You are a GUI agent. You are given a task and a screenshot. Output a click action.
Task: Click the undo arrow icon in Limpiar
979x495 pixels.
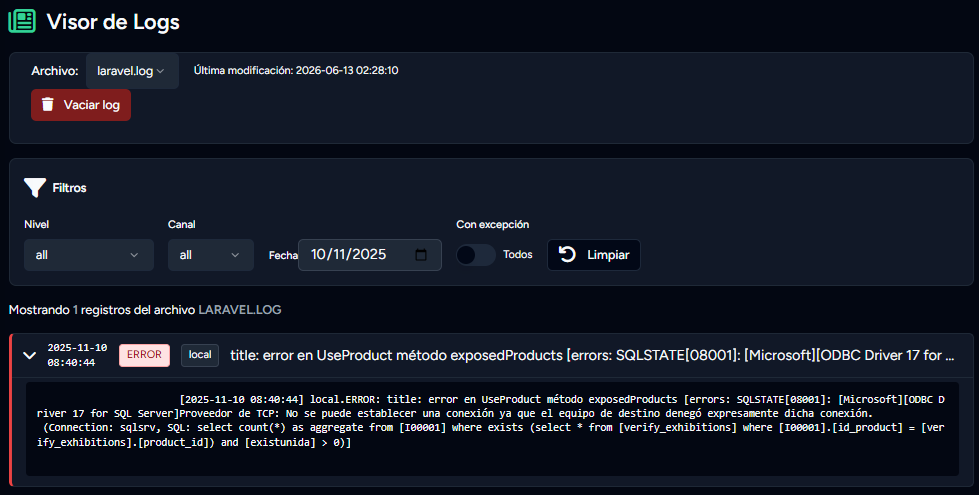click(x=567, y=254)
